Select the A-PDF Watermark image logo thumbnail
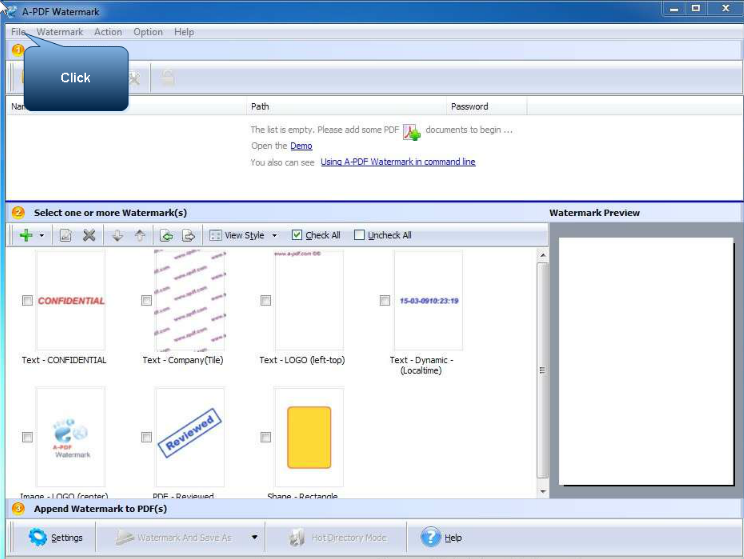 pyautogui.click(x=71, y=437)
